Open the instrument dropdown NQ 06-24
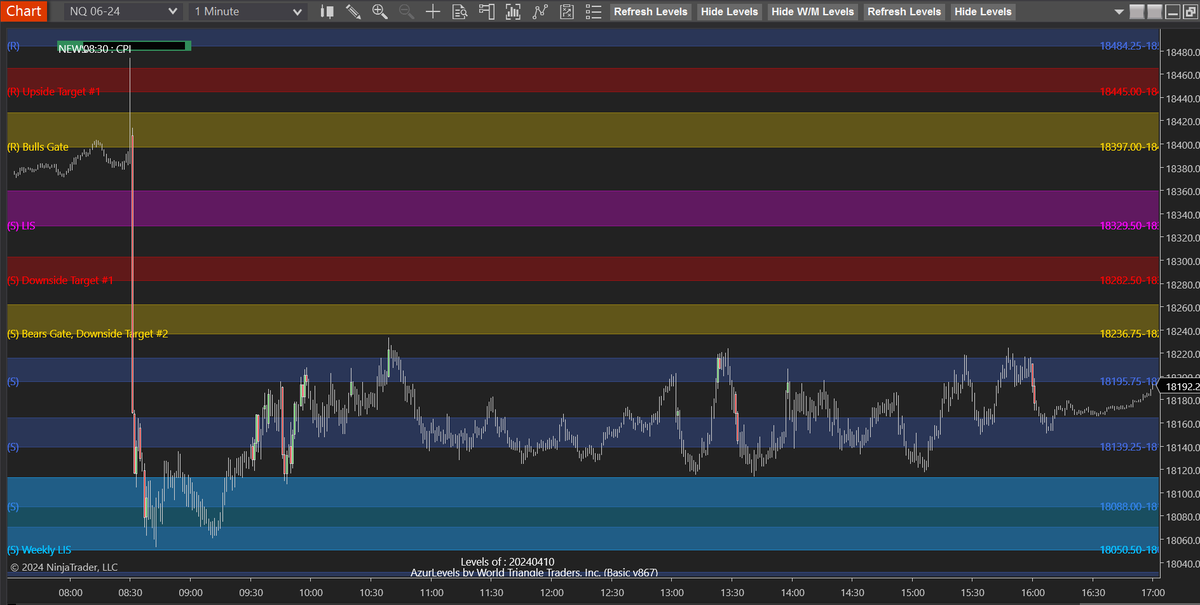1200x605 pixels. coord(123,12)
